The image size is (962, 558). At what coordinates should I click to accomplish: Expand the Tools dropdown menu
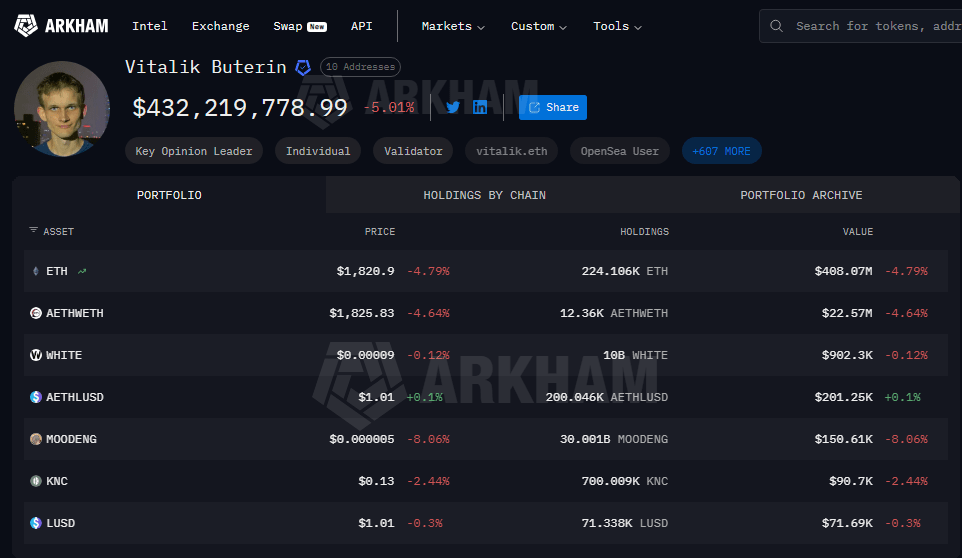pyautogui.click(x=617, y=26)
